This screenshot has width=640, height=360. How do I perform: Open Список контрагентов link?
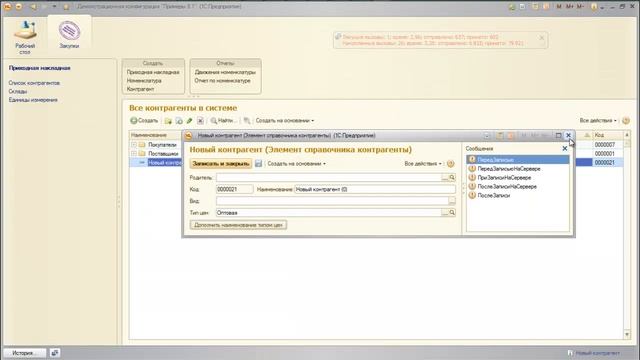34,83
